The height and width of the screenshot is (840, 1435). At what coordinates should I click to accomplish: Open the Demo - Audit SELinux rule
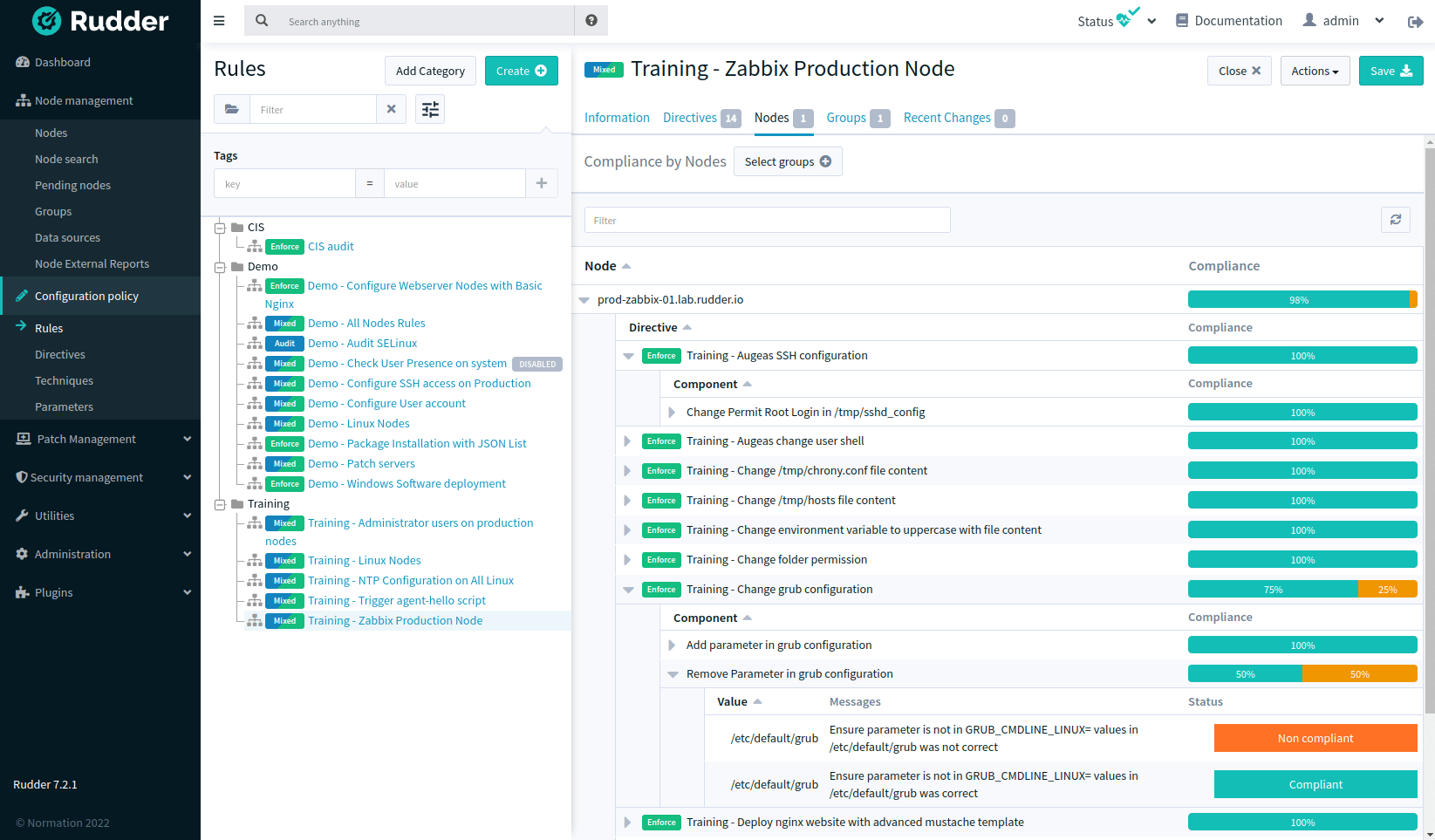click(x=362, y=344)
